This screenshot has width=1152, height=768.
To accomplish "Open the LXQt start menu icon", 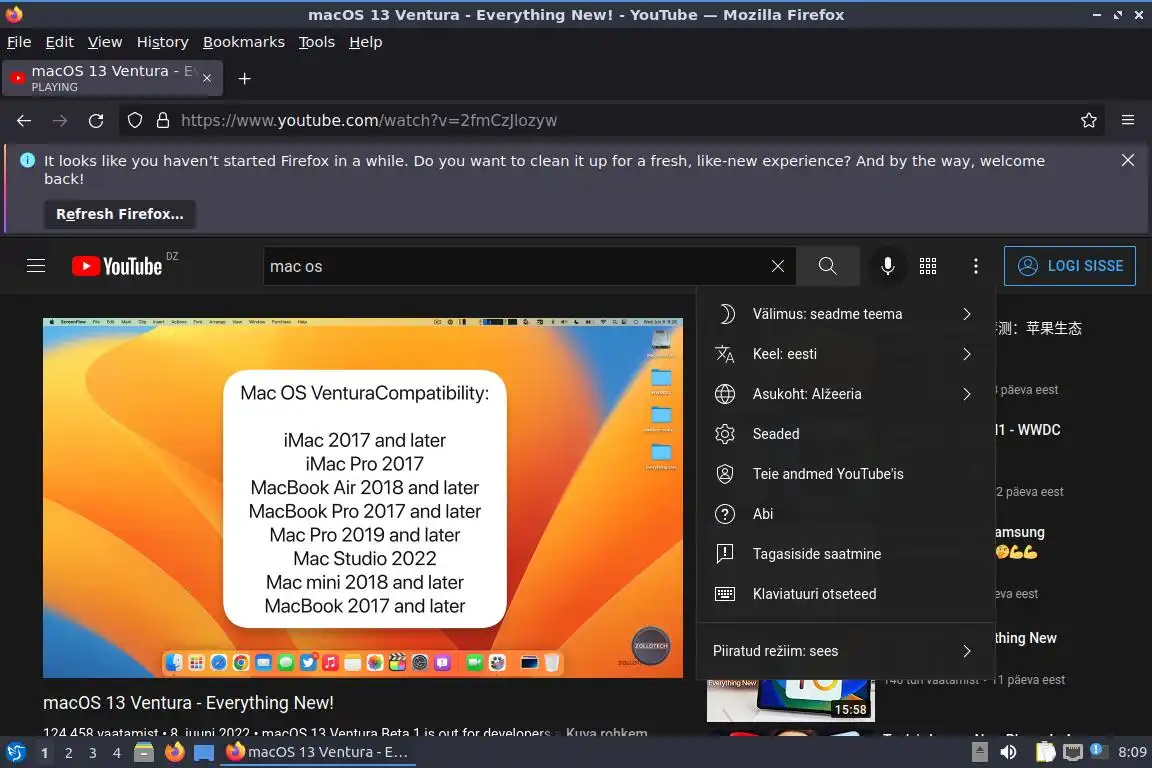I will (x=15, y=752).
